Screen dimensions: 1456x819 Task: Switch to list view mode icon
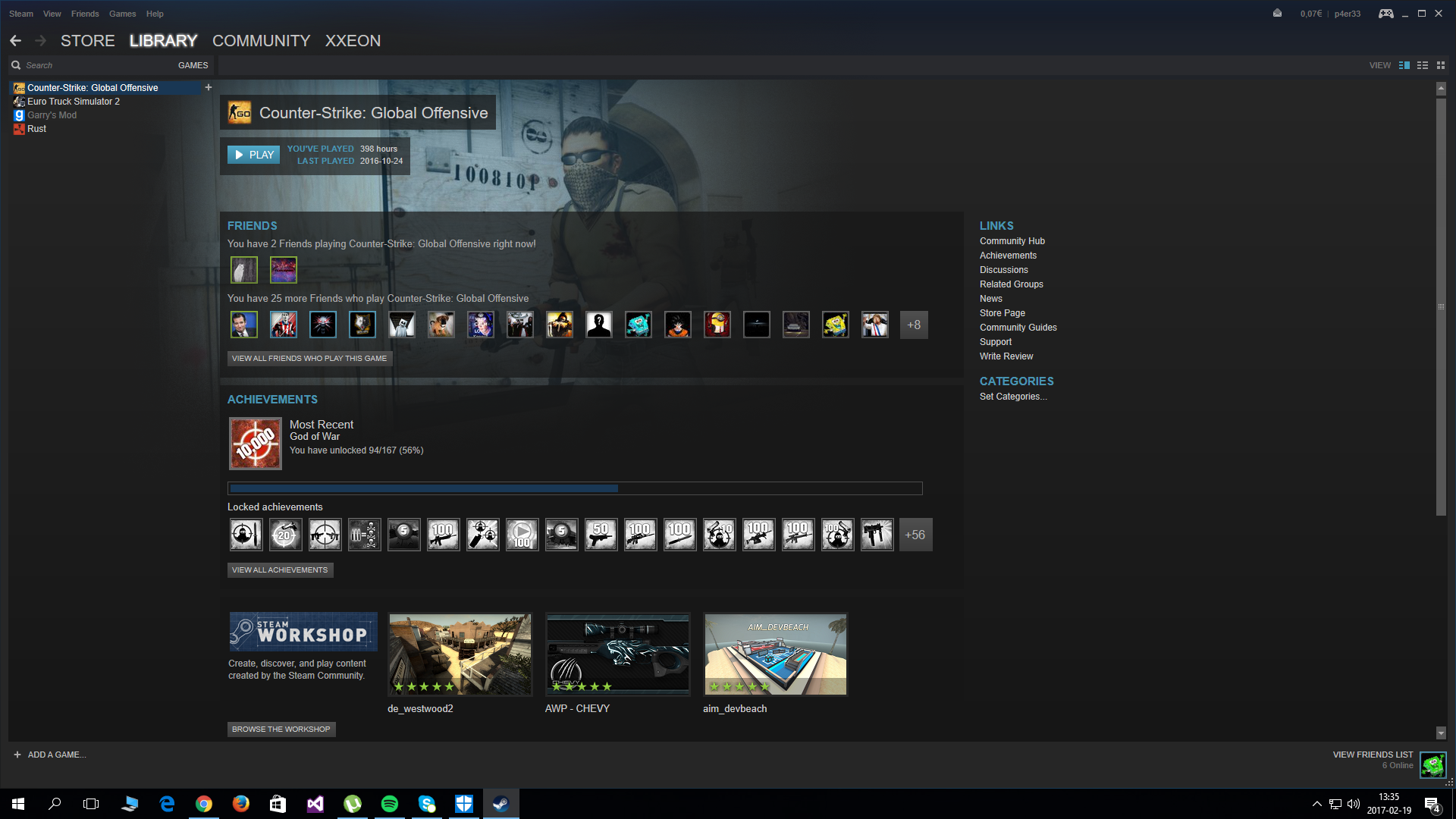coord(1423,65)
